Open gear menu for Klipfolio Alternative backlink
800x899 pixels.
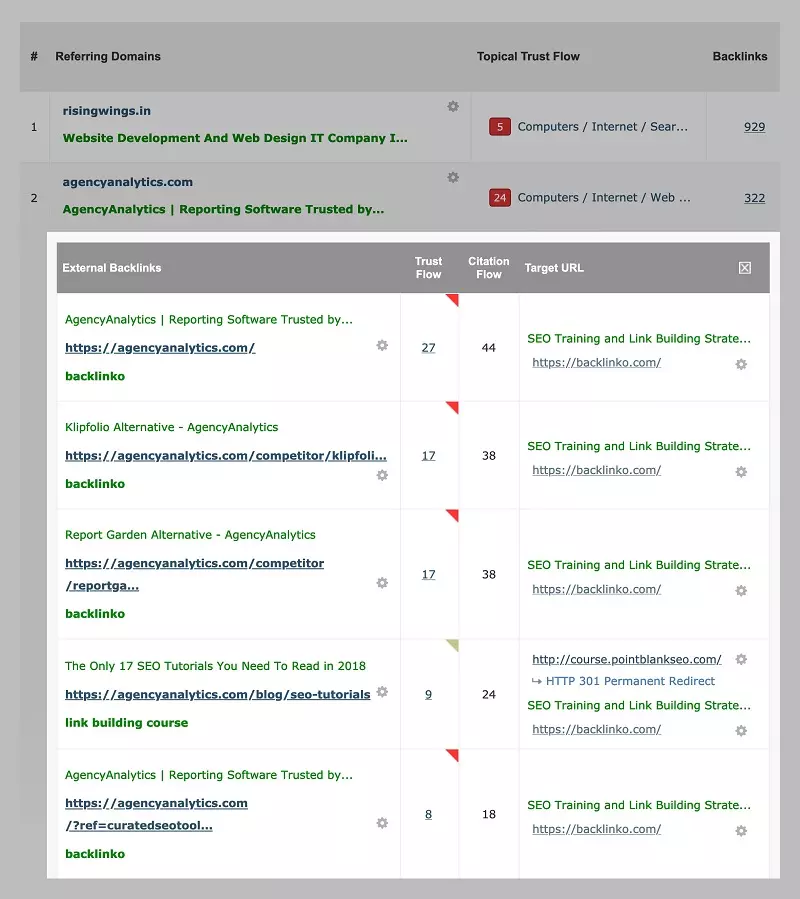[x=382, y=475]
